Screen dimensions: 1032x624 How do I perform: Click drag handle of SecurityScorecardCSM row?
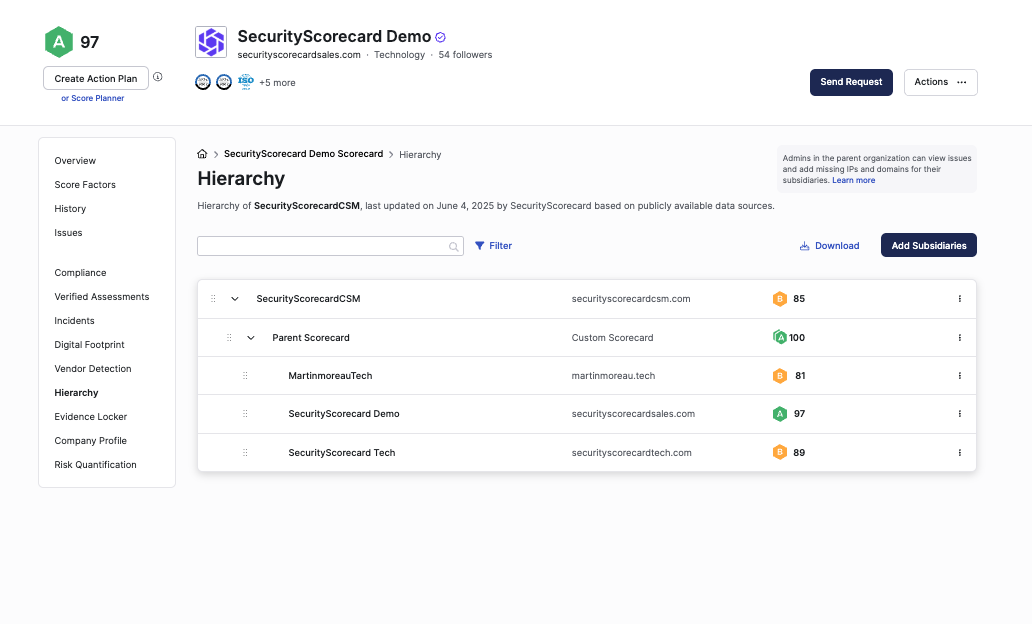pyautogui.click(x=213, y=299)
